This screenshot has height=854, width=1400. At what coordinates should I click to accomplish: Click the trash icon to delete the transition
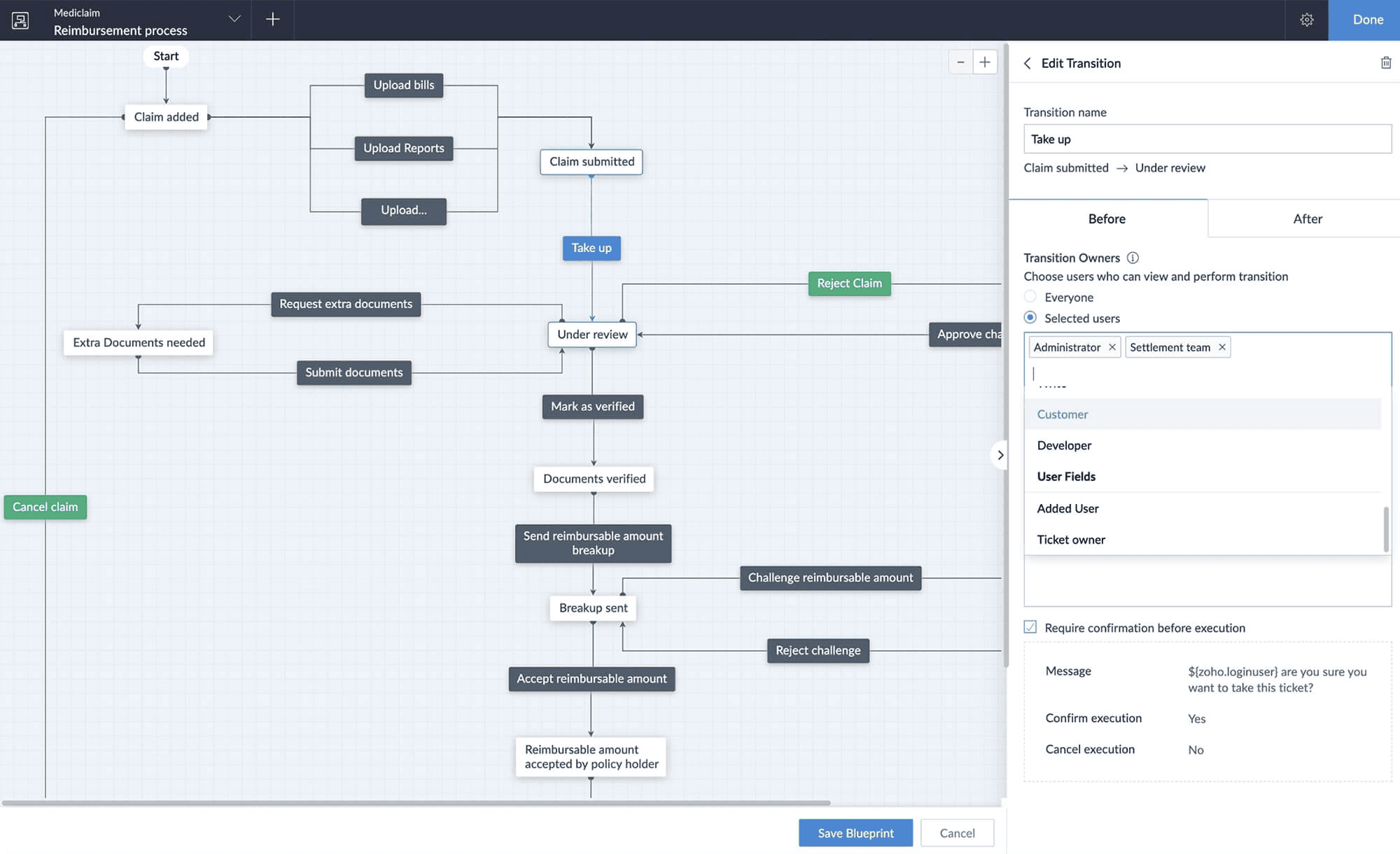point(1386,63)
